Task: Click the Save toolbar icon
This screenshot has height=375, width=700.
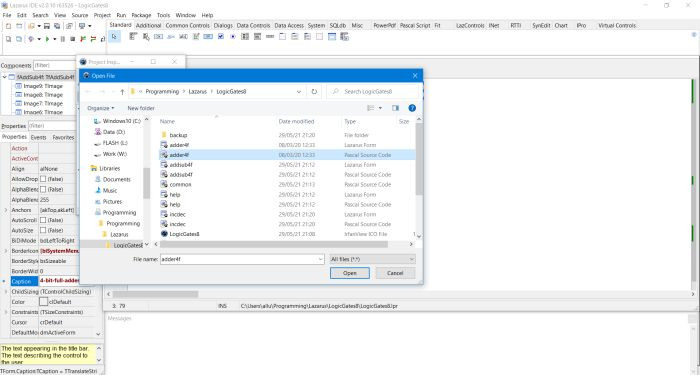Action: 46,26
